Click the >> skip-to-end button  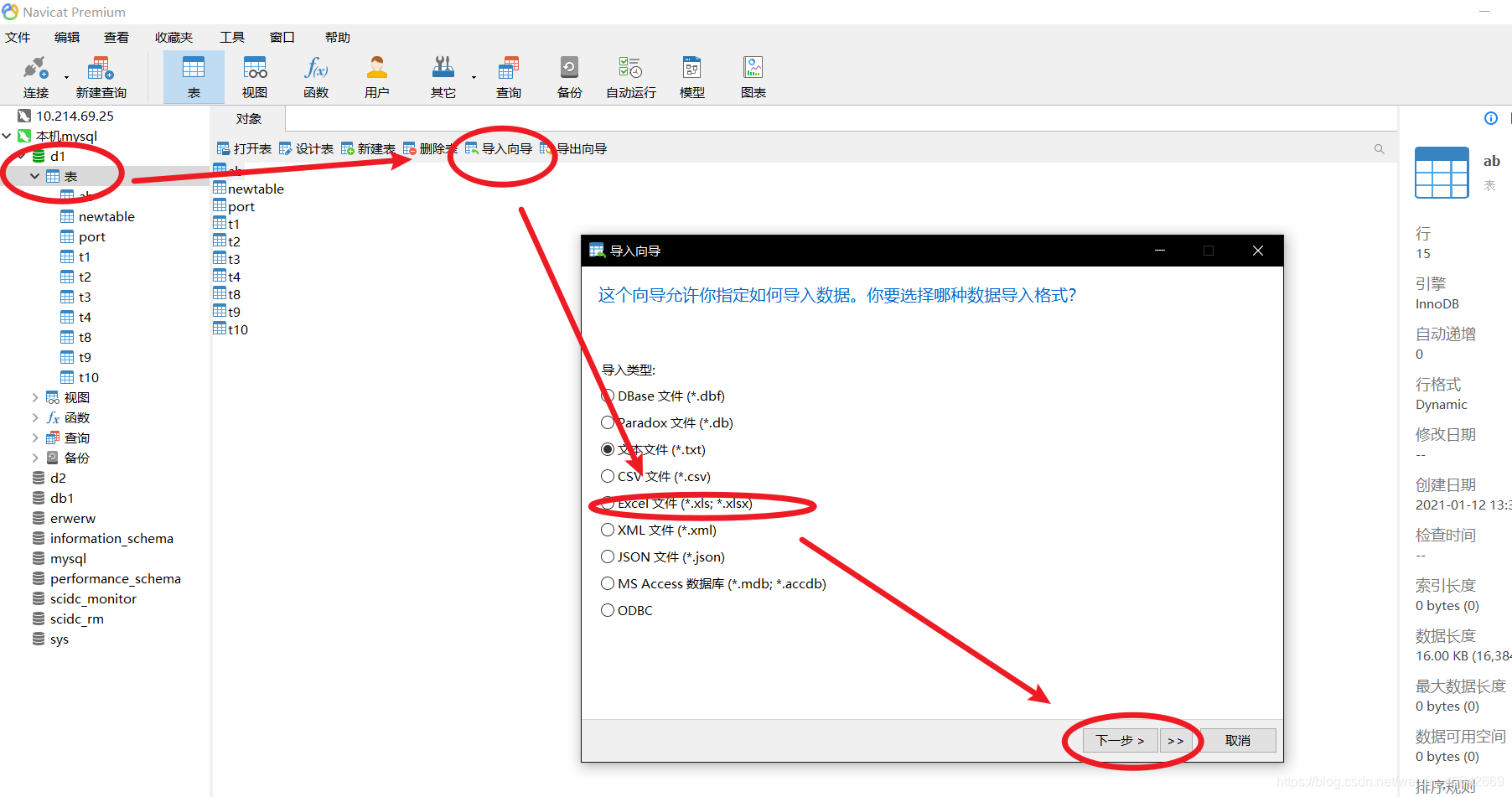point(1175,740)
